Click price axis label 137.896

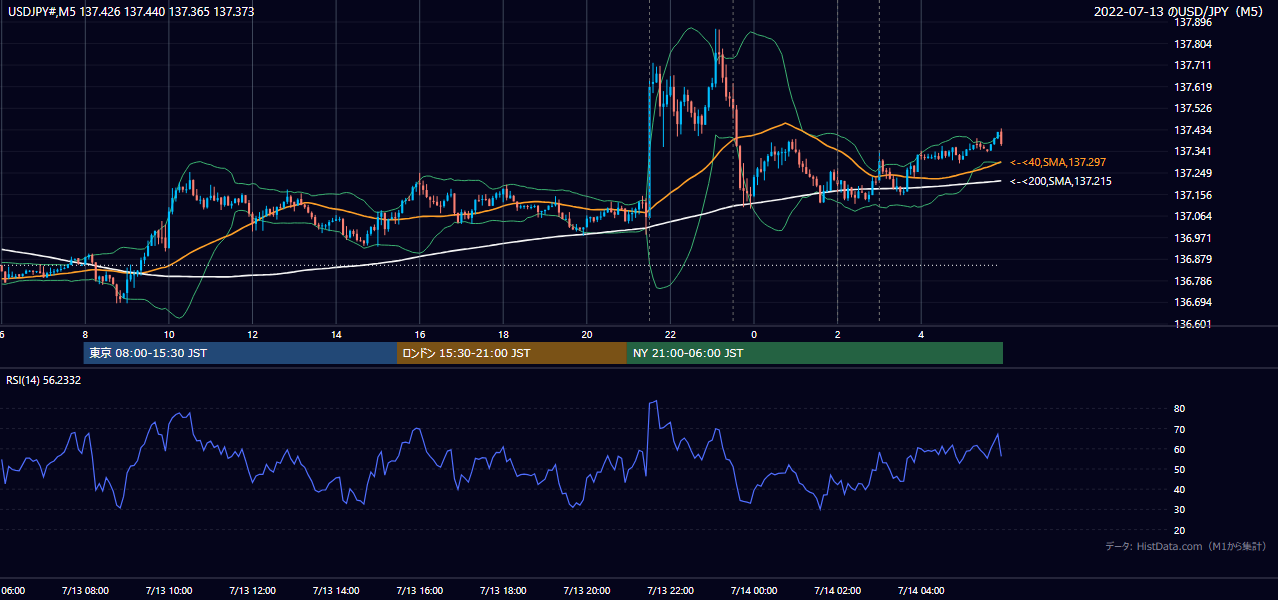click(1192, 22)
